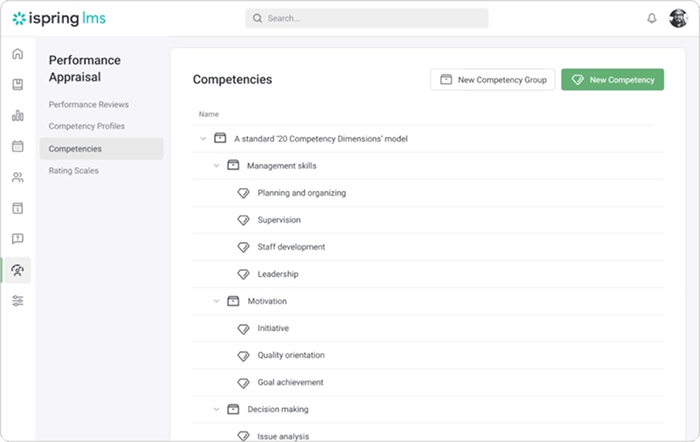Viewport: 700px width, 442px height.
Task: Click the diamond icon on New Competency button
Action: (x=578, y=79)
